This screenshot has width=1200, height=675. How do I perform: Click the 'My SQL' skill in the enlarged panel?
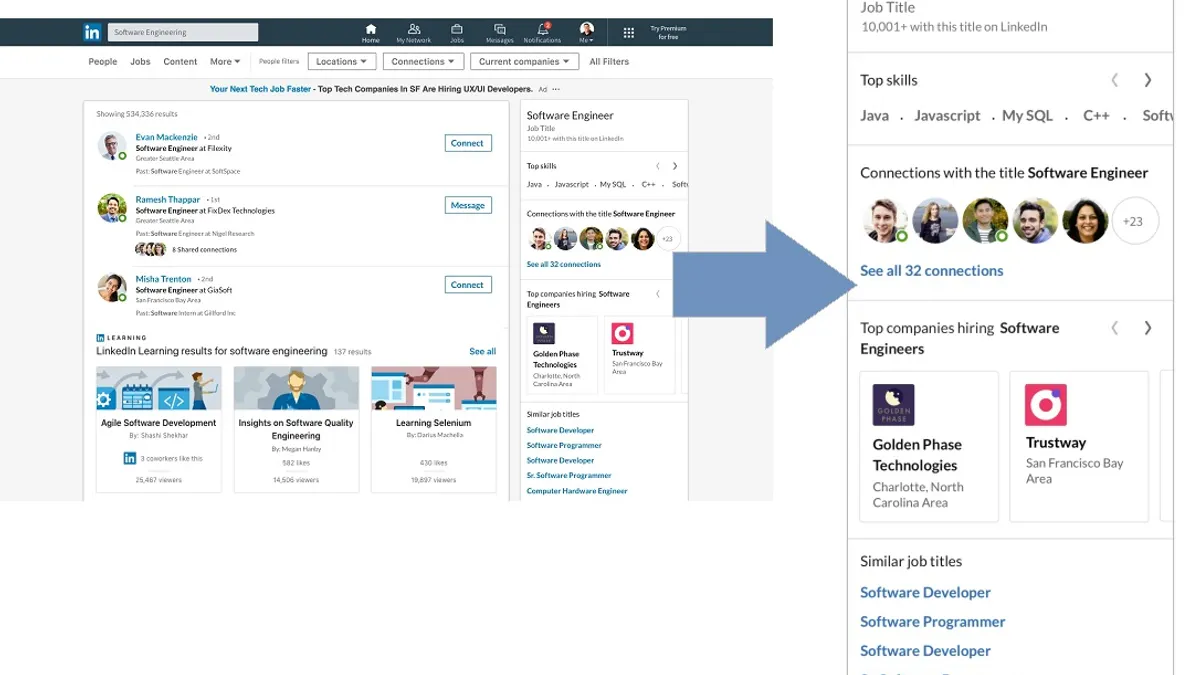tap(1028, 115)
